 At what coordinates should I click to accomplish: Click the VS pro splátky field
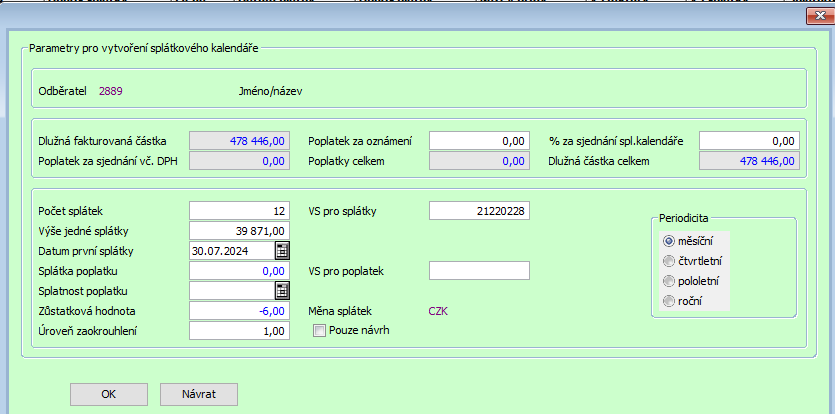[x=479, y=211]
